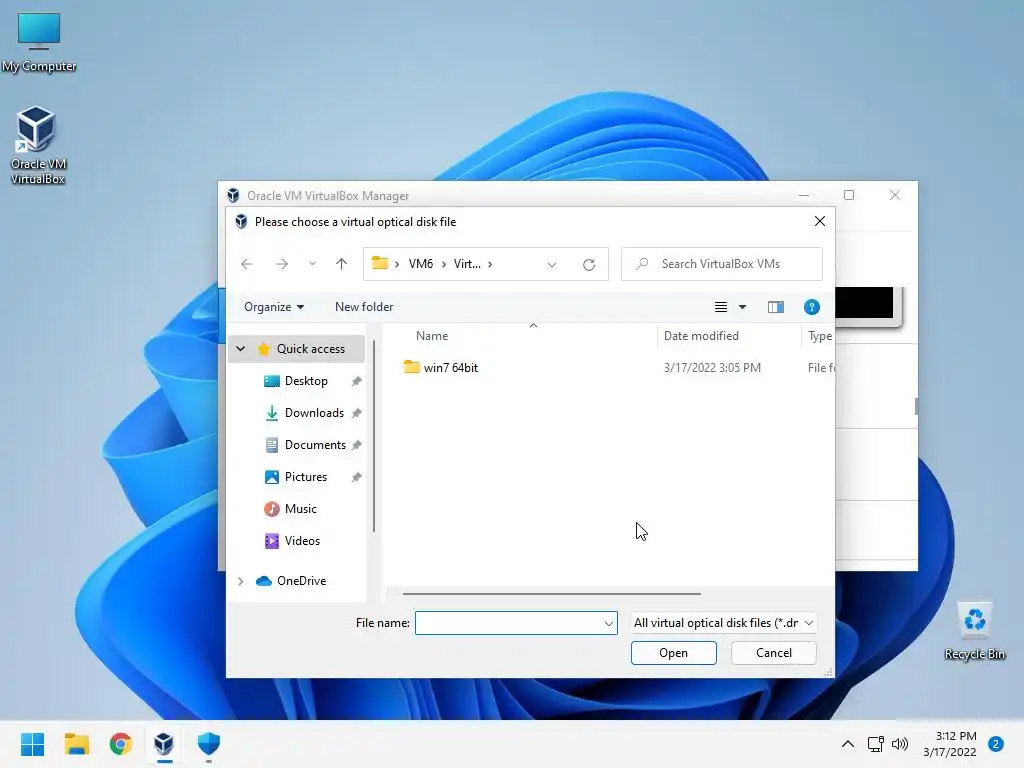Open the My Computer desktop icon

tap(39, 42)
